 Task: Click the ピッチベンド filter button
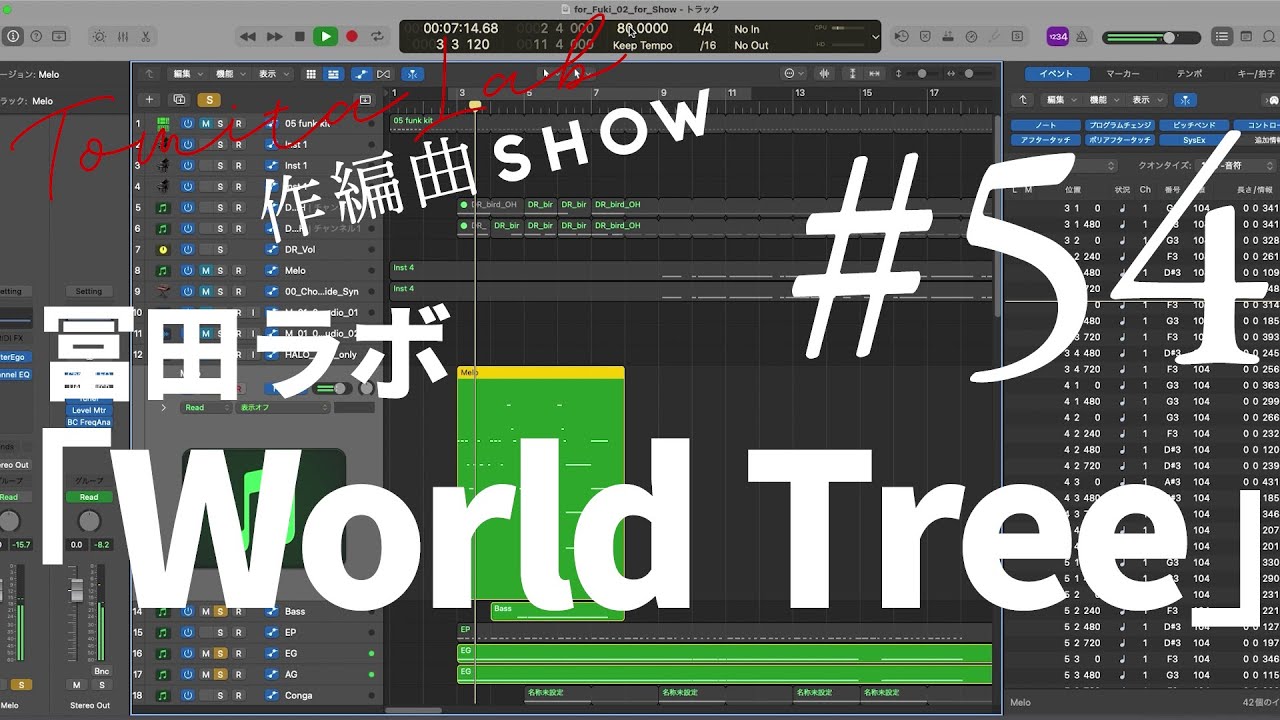coord(1194,125)
